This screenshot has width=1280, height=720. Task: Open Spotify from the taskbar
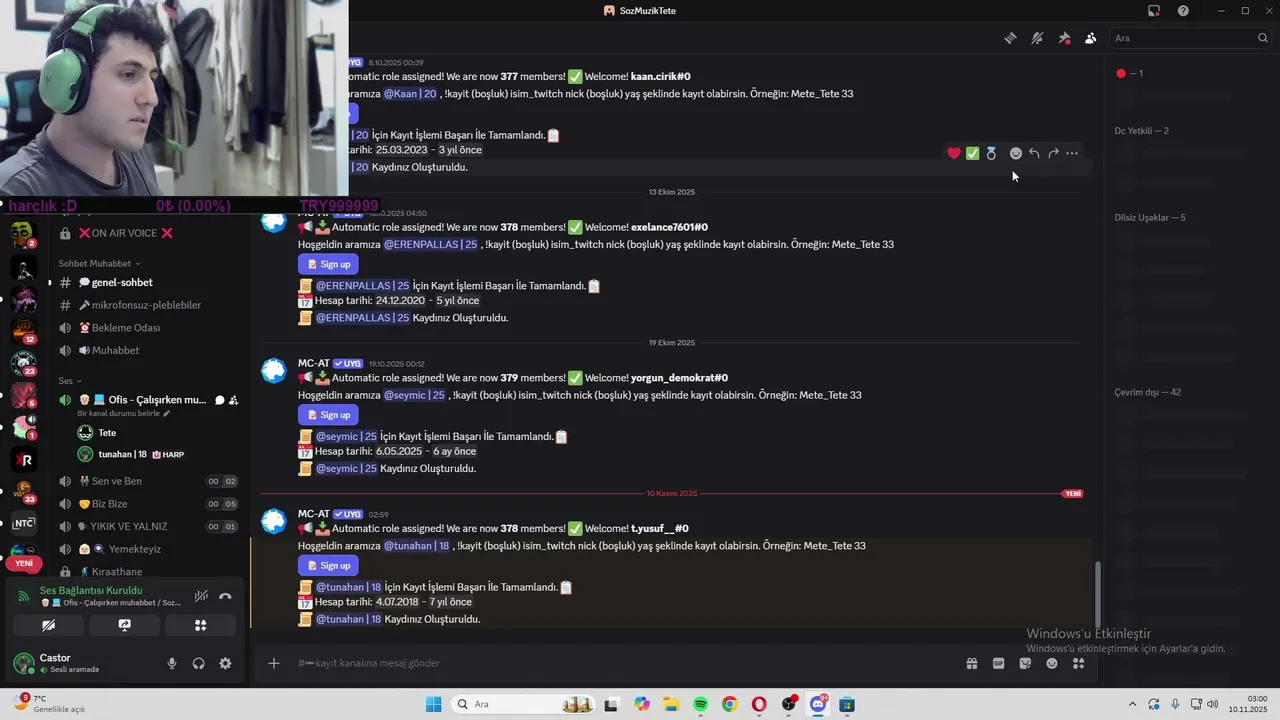(x=700, y=704)
